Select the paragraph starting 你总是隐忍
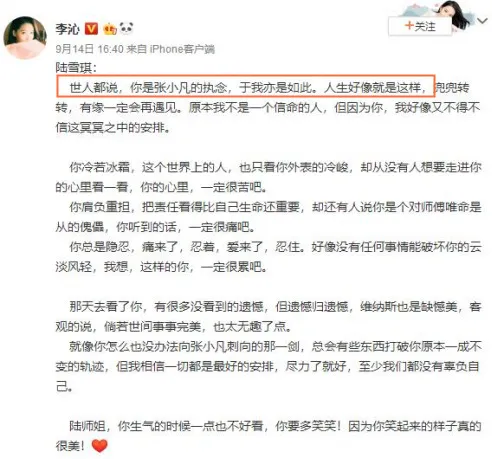Viewport: 492px width, 459px height. pyautogui.click(x=268, y=257)
